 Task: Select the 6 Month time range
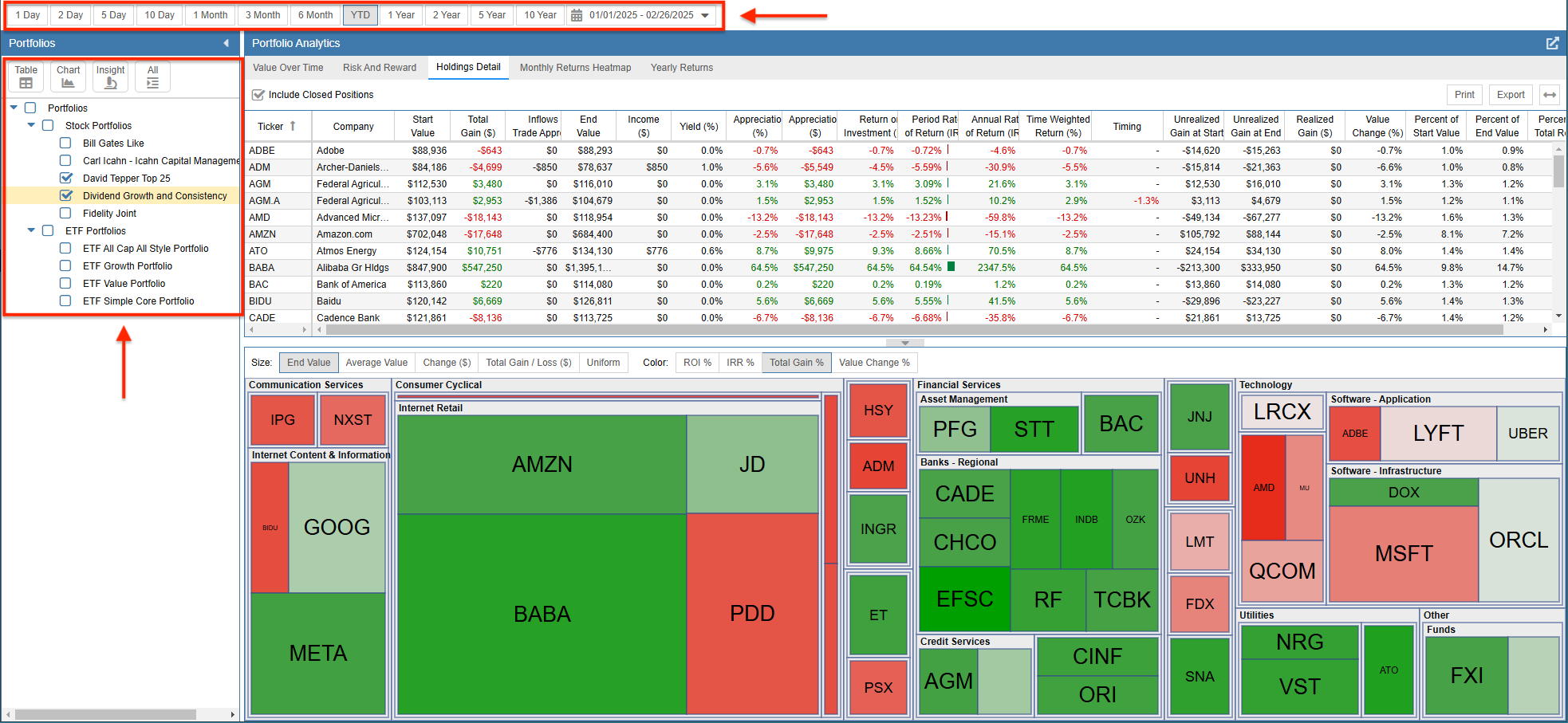315,15
